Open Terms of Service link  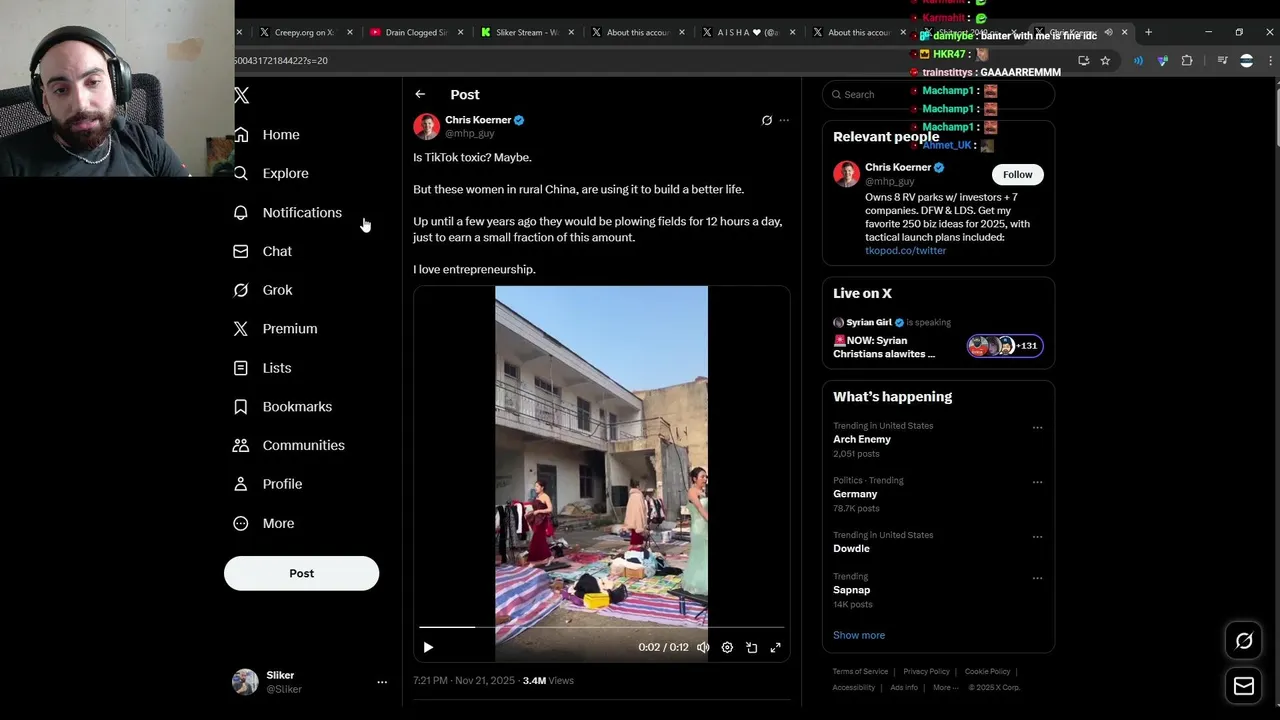pyautogui.click(x=860, y=672)
